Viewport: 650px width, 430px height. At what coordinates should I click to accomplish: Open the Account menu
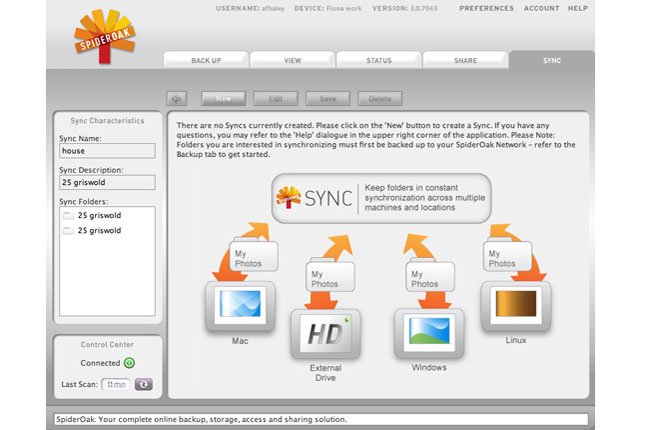tap(541, 8)
